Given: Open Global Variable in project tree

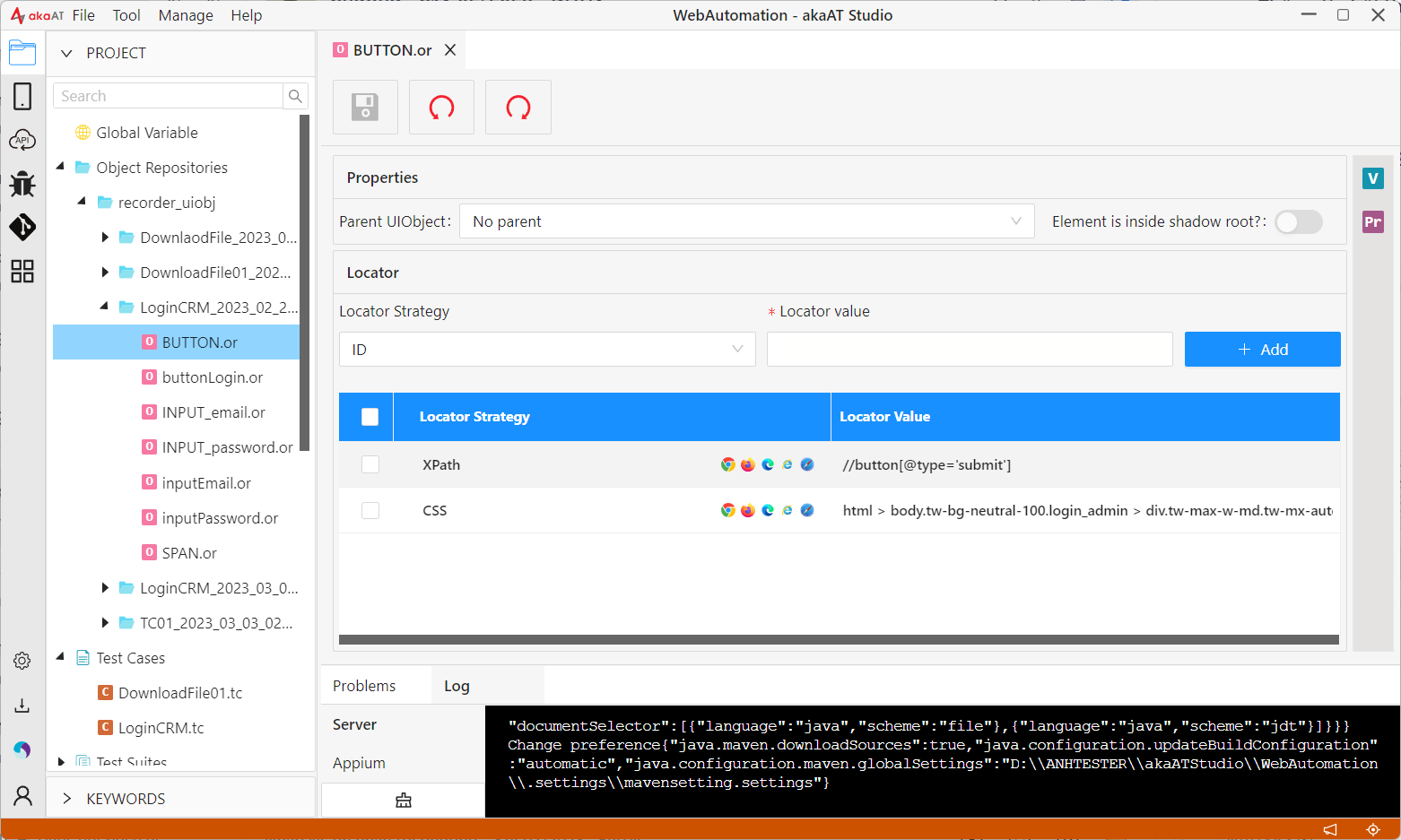Looking at the screenshot, I should pyautogui.click(x=147, y=133).
